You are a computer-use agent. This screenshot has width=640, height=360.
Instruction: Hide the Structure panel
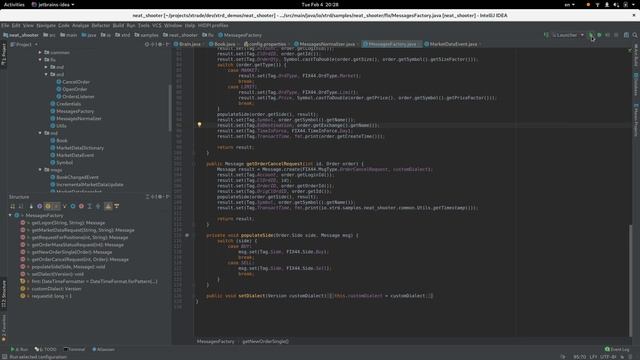pos(167,197)
